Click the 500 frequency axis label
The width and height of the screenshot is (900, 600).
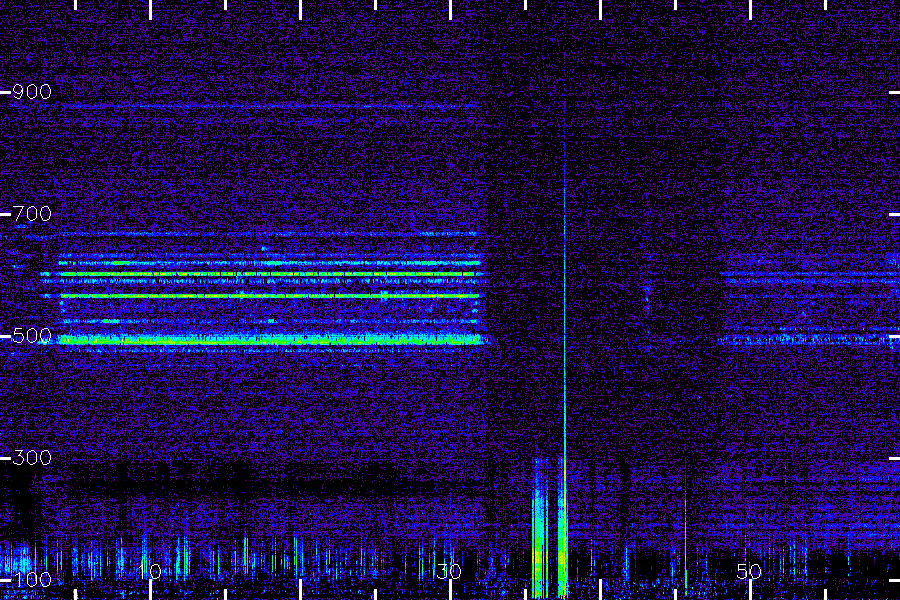32,336
